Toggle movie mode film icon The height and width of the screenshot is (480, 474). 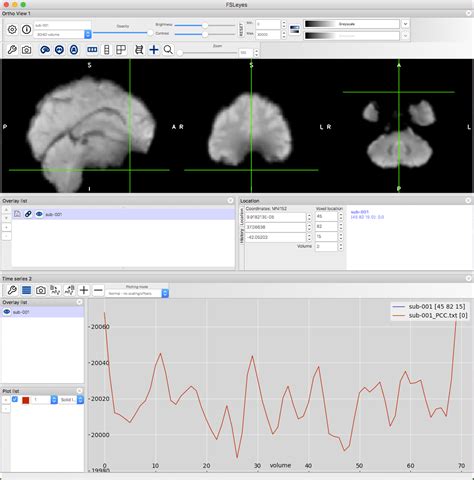click(139, 50)
